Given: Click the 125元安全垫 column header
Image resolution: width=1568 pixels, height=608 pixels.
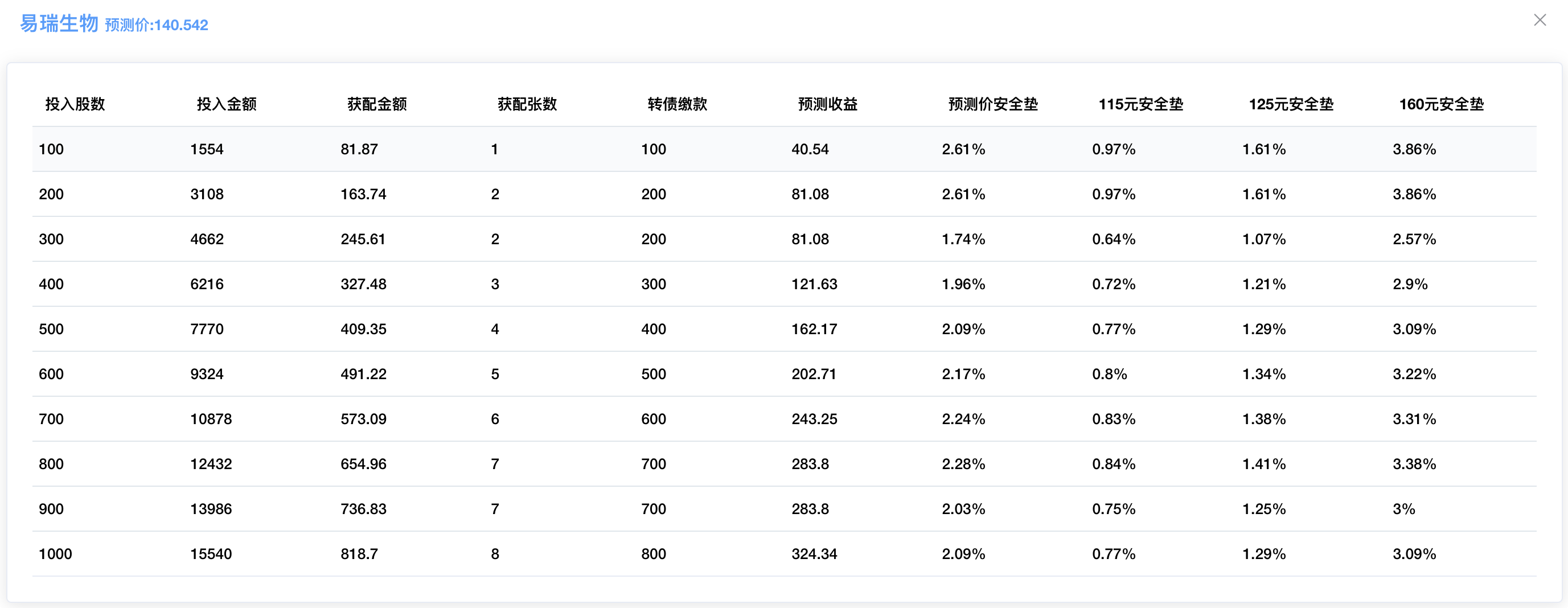Looking at the screenshot, I should tap(1290, 104).
